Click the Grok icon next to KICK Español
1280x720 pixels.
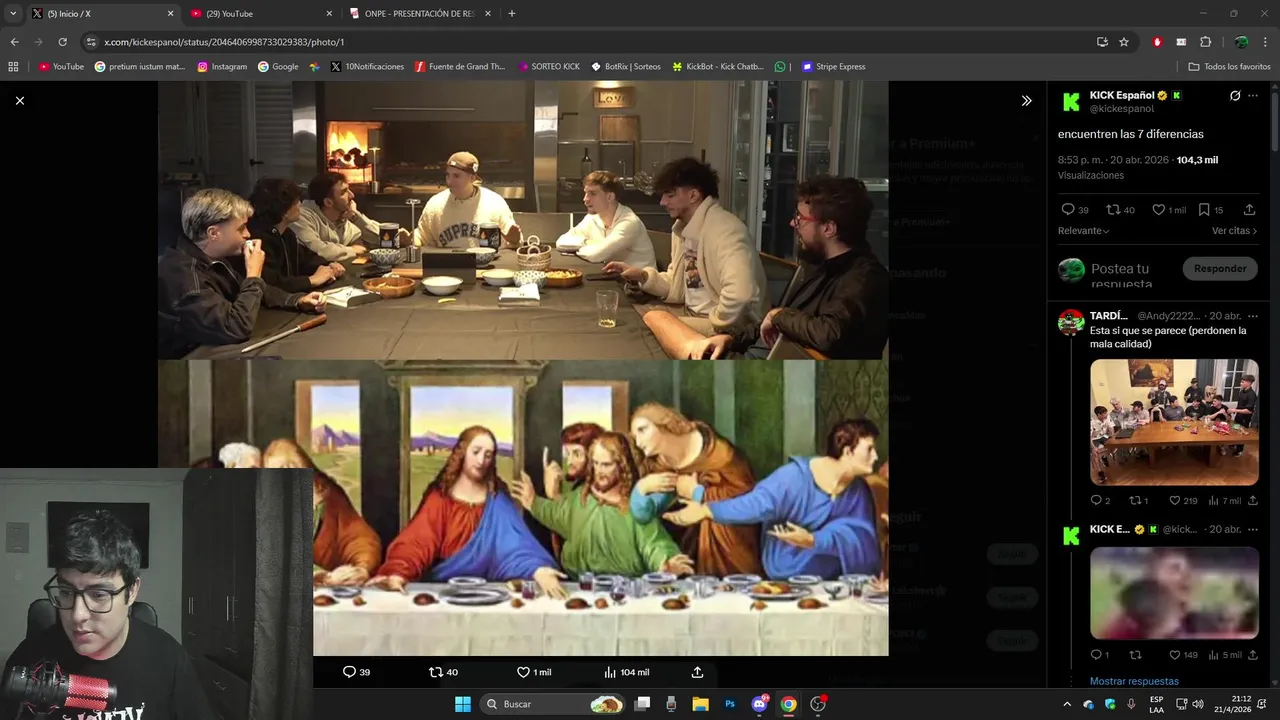(1235, 96)
